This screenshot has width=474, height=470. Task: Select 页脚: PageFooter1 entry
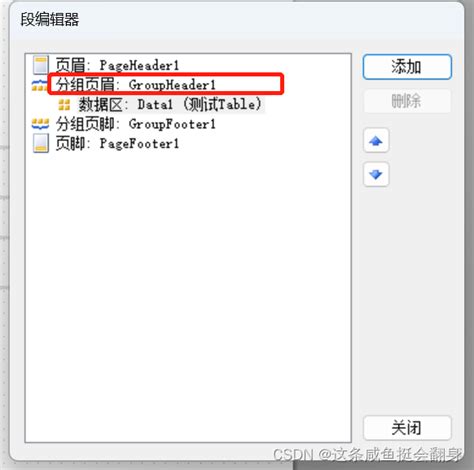coord(117,144)
